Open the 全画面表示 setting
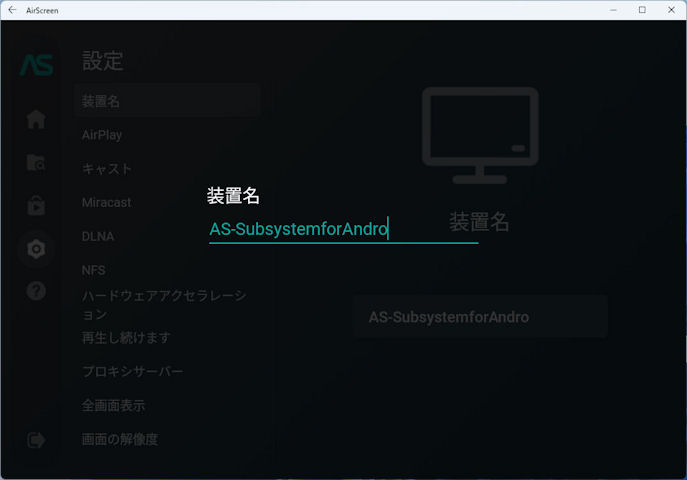Screen dimensions: 687x480 113,406
